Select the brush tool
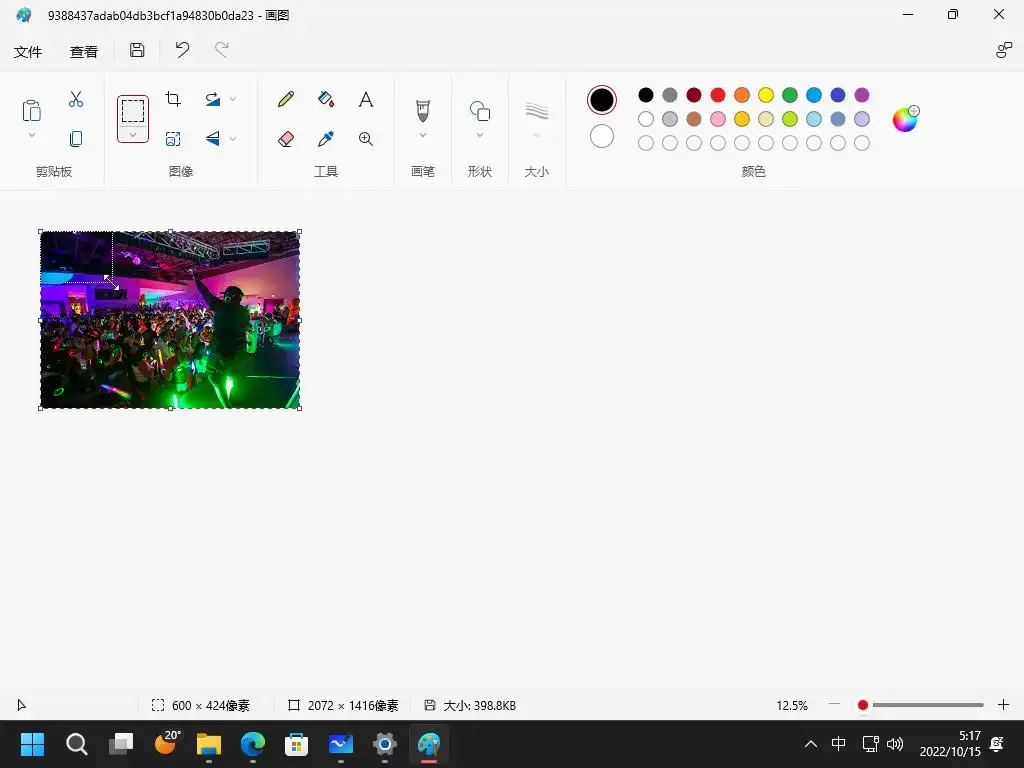Viewport: 1024px width, 768px height. pyautogui.click(x=423, y=110)
